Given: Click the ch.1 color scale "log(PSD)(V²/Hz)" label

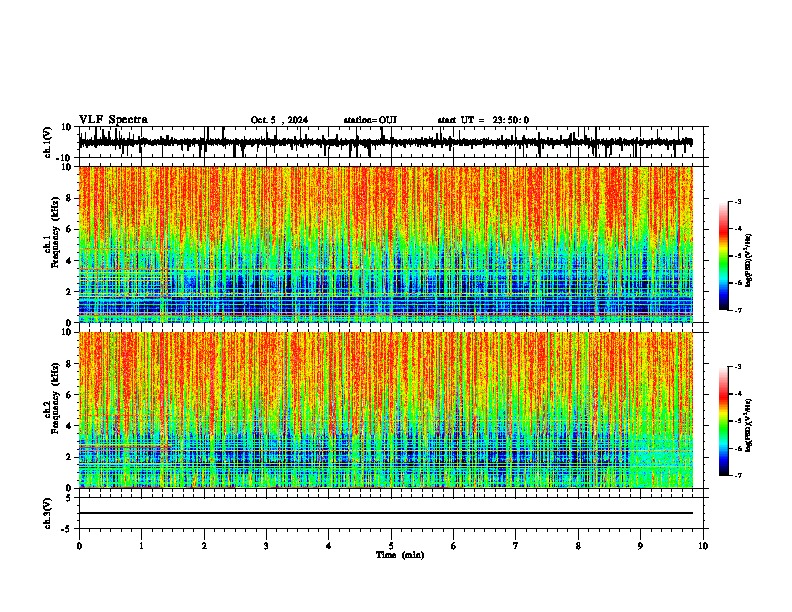Looking at the screenshot, I should click(749, 261).
